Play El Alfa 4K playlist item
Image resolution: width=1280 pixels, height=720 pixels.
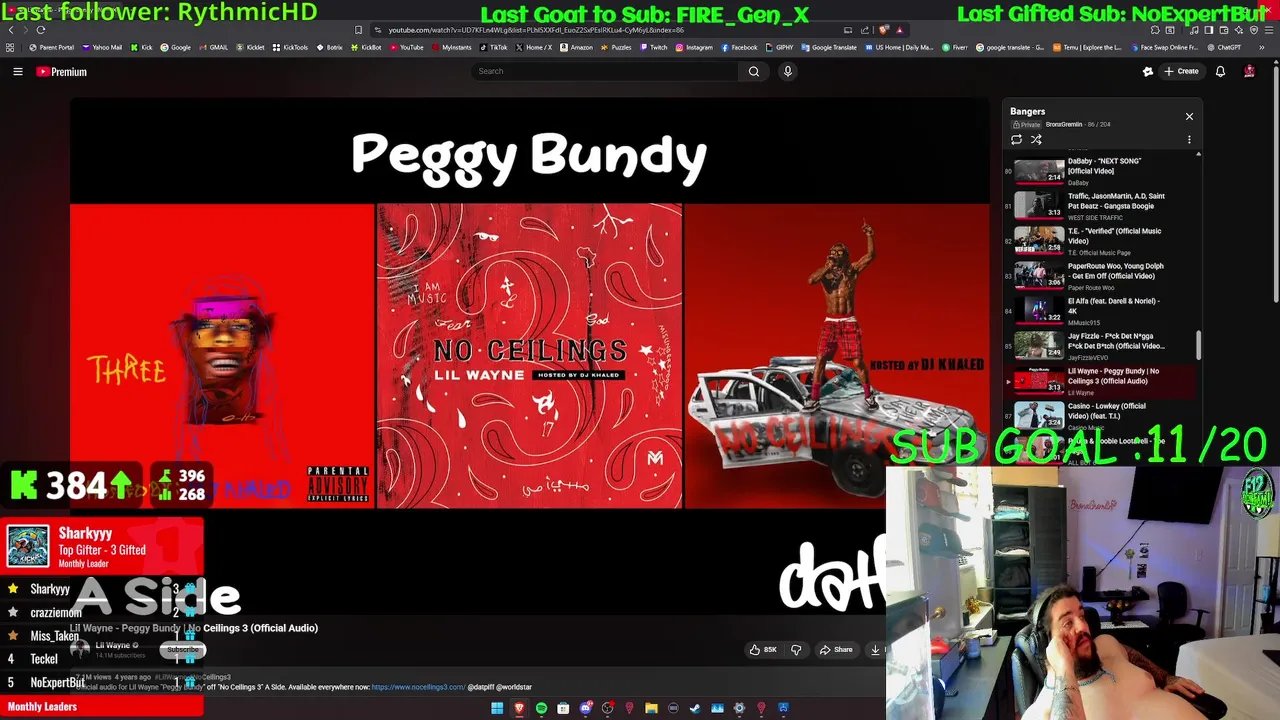[x=1100, y=310]
